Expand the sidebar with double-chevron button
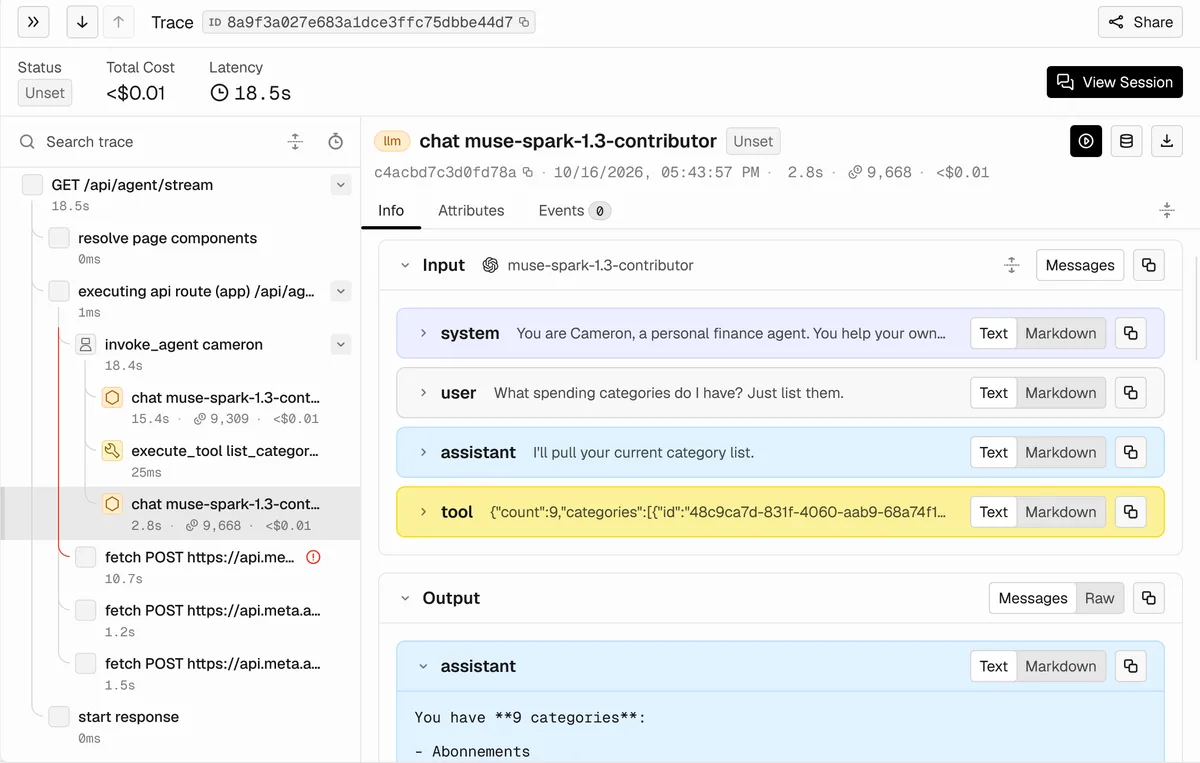Image resolution: width=1200 pixels, height=763 pixels. (x=33, y=22)
